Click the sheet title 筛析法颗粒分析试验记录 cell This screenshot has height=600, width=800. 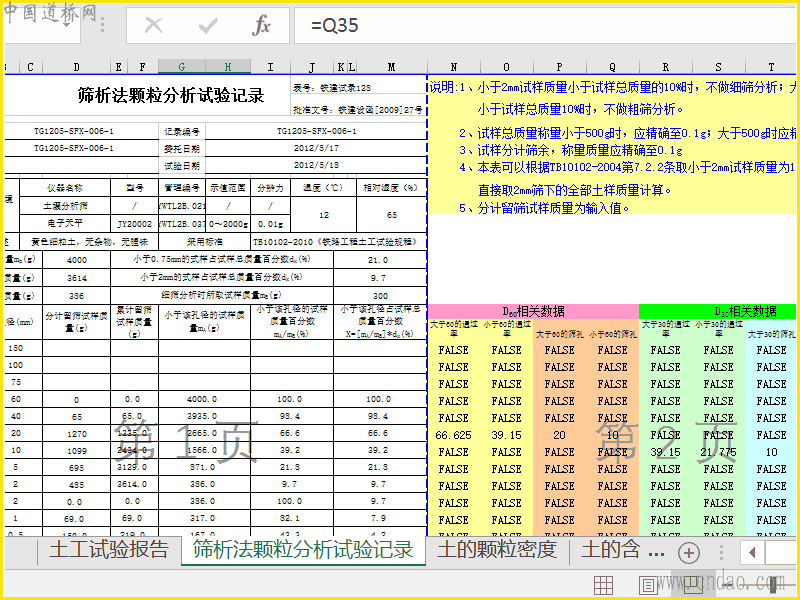[171, 95]
